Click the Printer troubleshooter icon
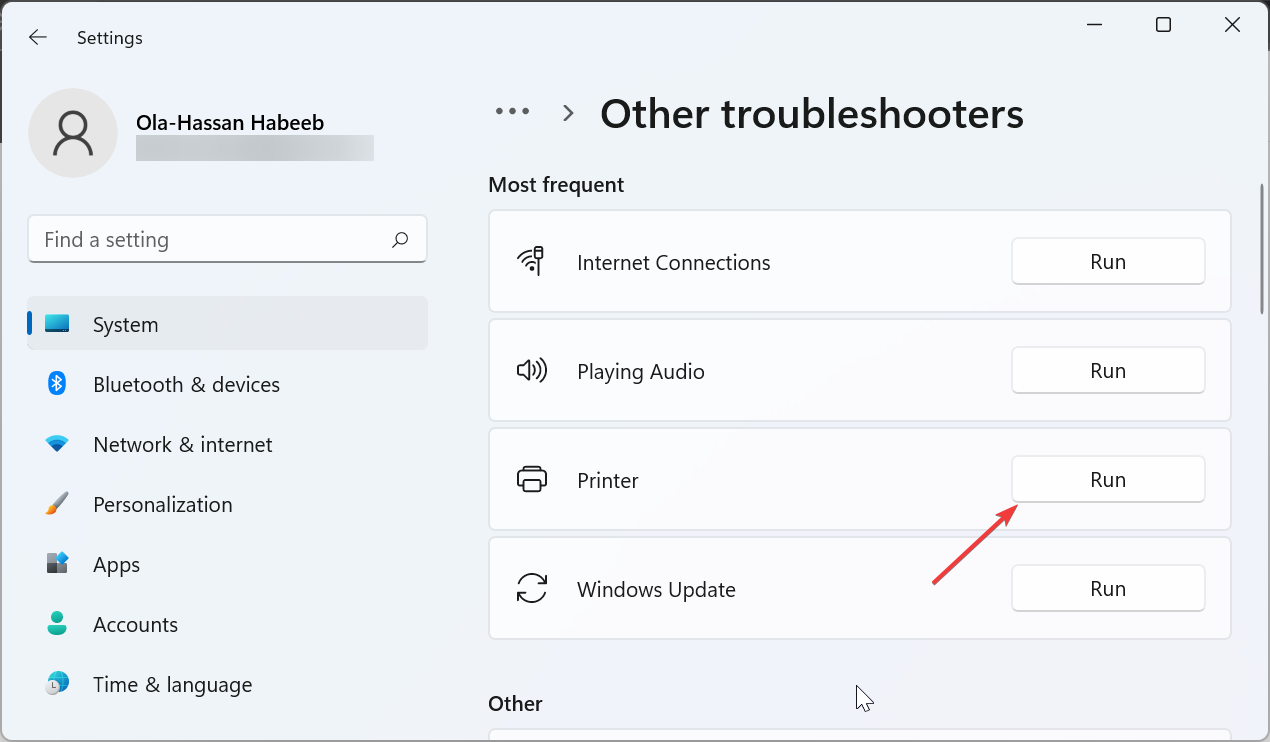This screenshot has width=1270, height=742. [531, 480]
